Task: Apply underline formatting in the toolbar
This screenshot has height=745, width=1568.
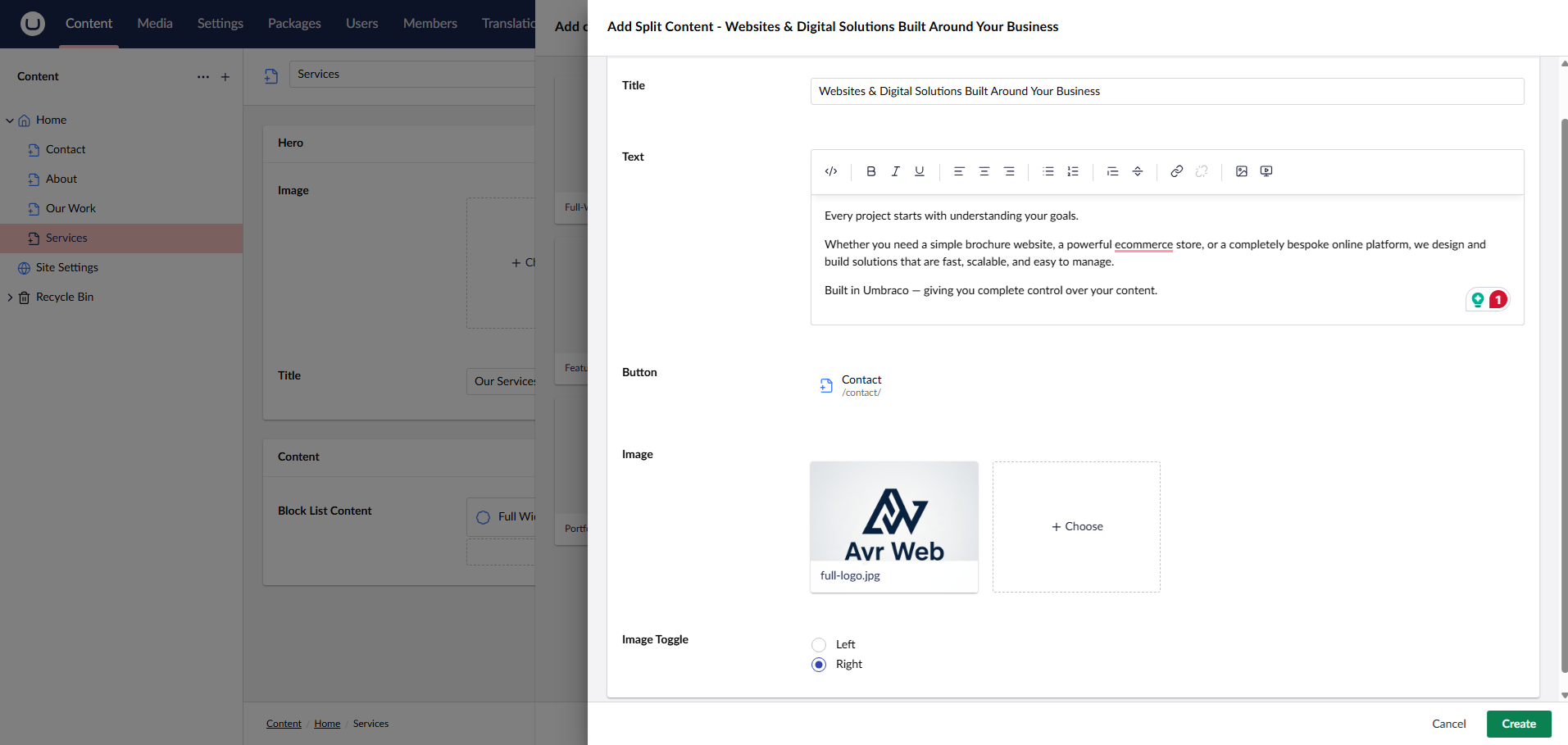Action: click(x=920, y=171)
